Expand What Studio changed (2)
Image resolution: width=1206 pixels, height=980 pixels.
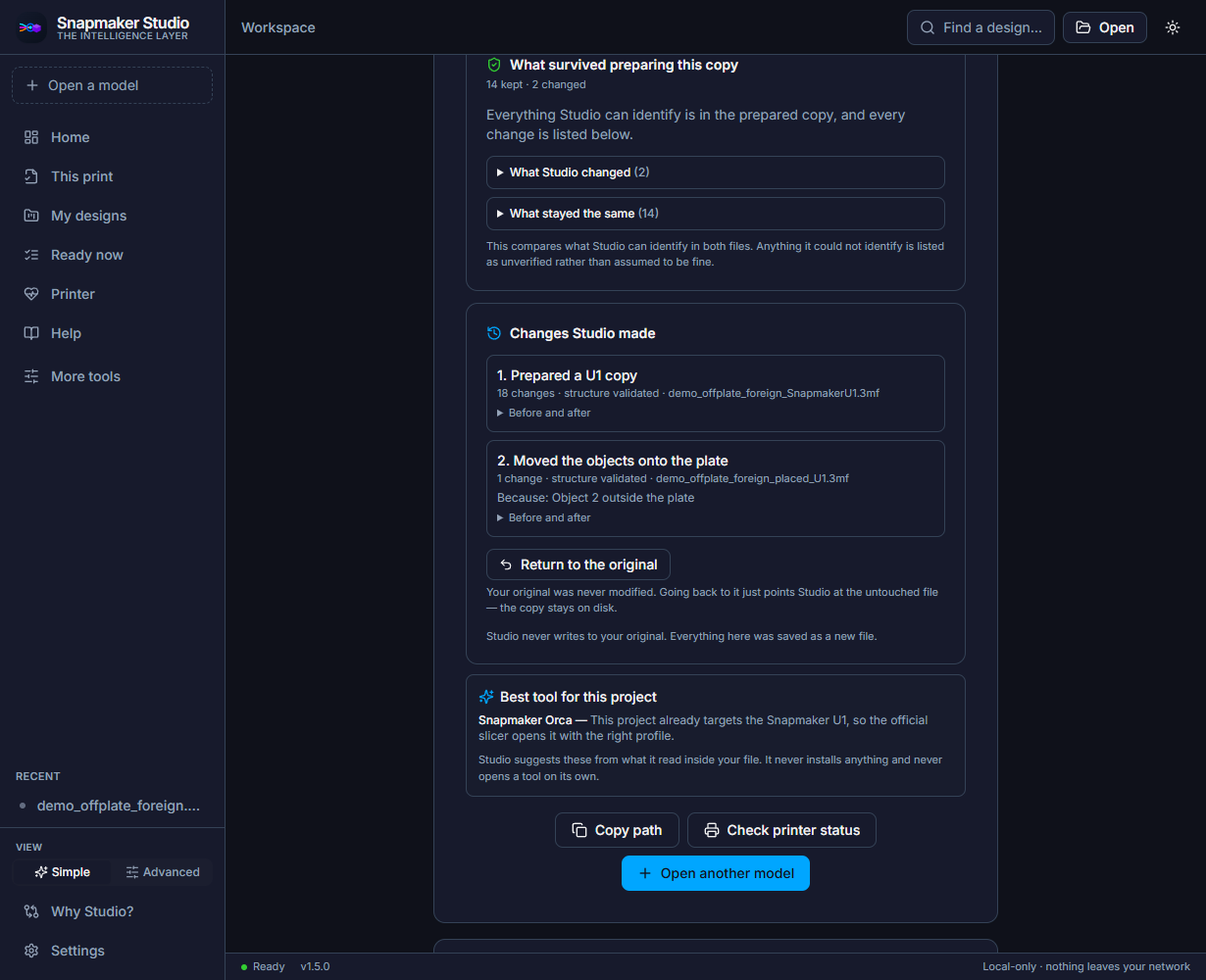(716, 172)
